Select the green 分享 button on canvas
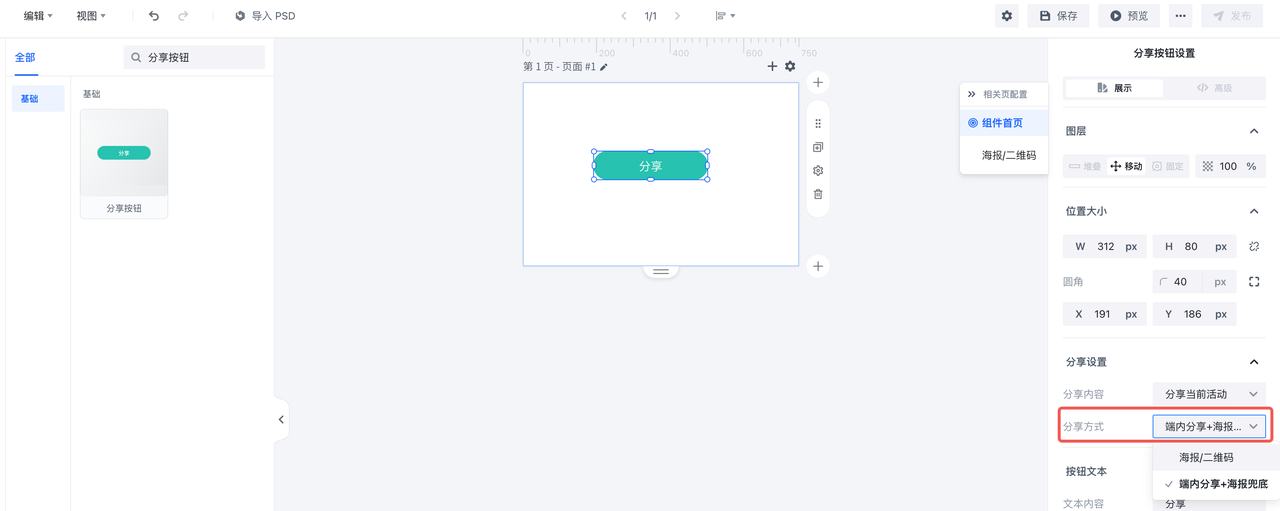 (651, 166)
